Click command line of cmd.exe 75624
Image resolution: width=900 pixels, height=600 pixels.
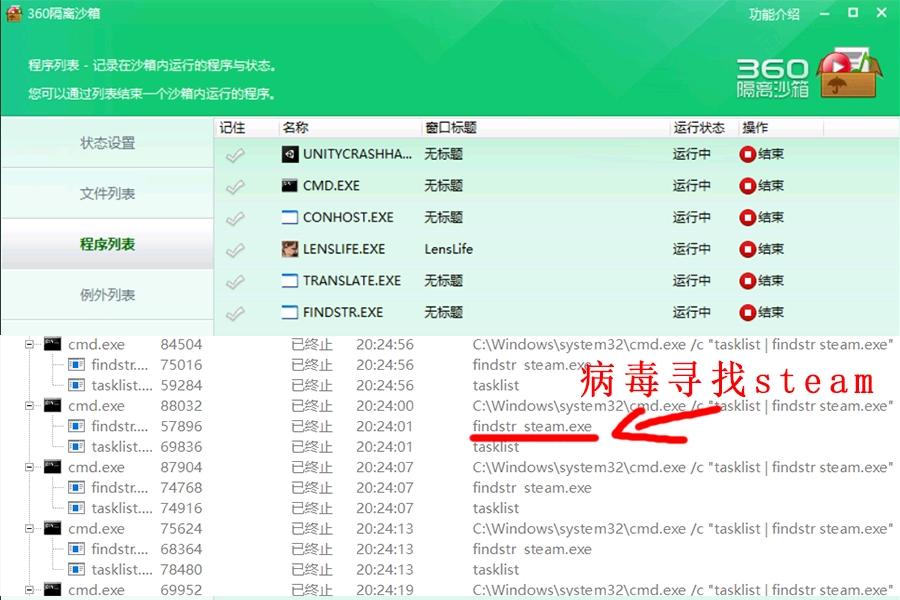click(683, 528)
